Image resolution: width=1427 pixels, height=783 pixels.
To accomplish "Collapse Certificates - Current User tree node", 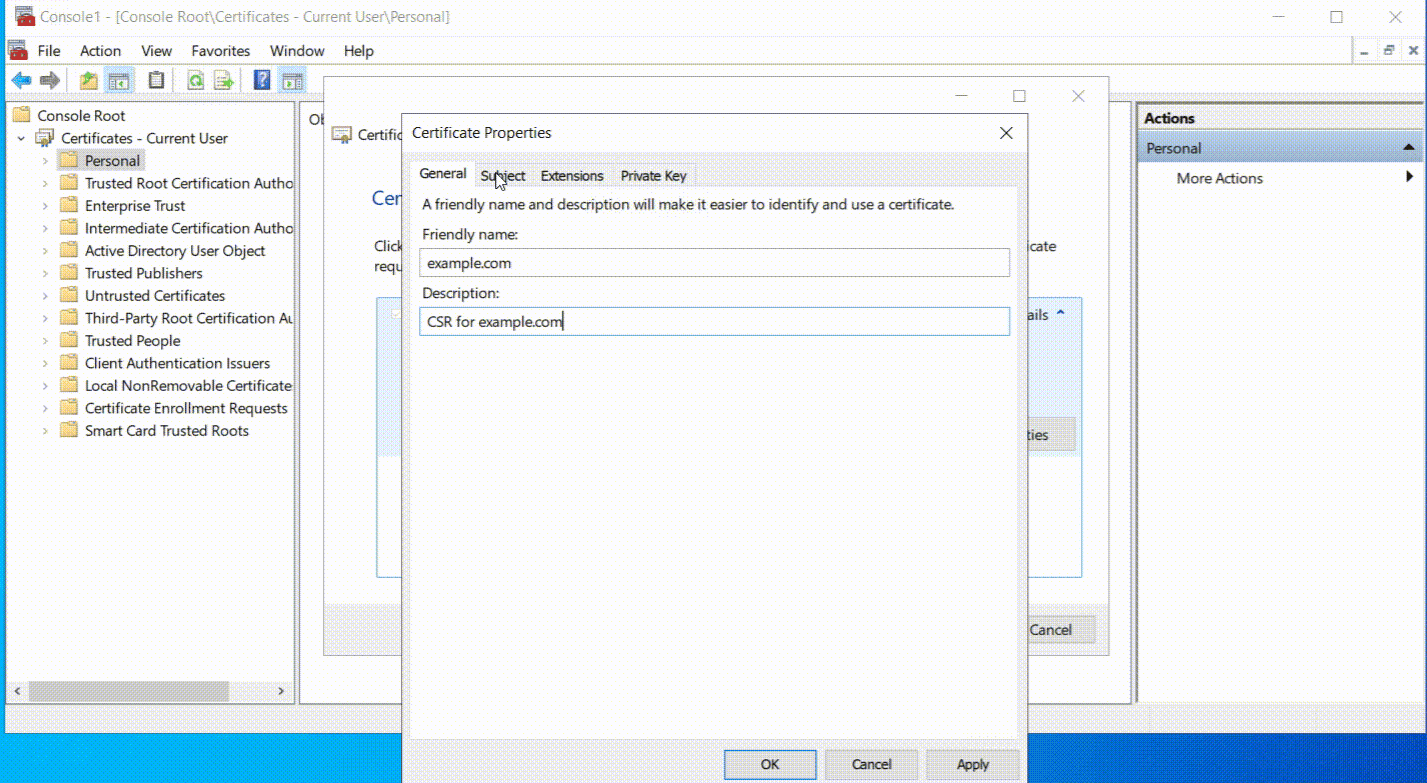I will point(22,138).
